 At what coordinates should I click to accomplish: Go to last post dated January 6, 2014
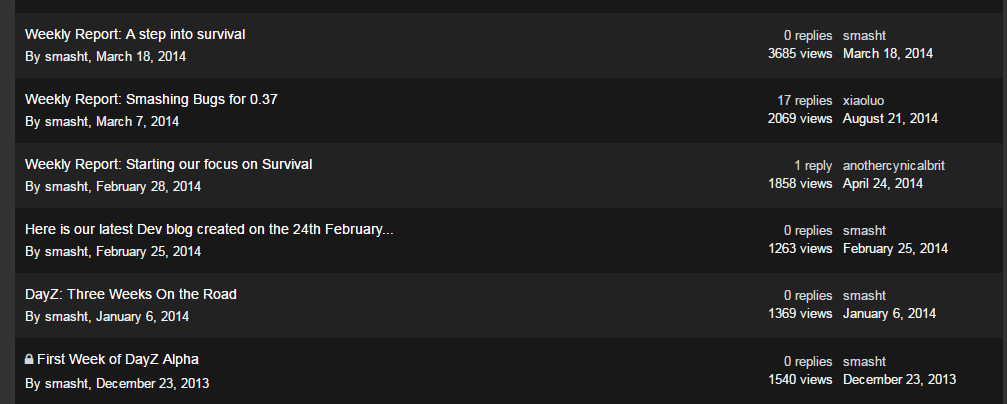click(x=889, y=313)
